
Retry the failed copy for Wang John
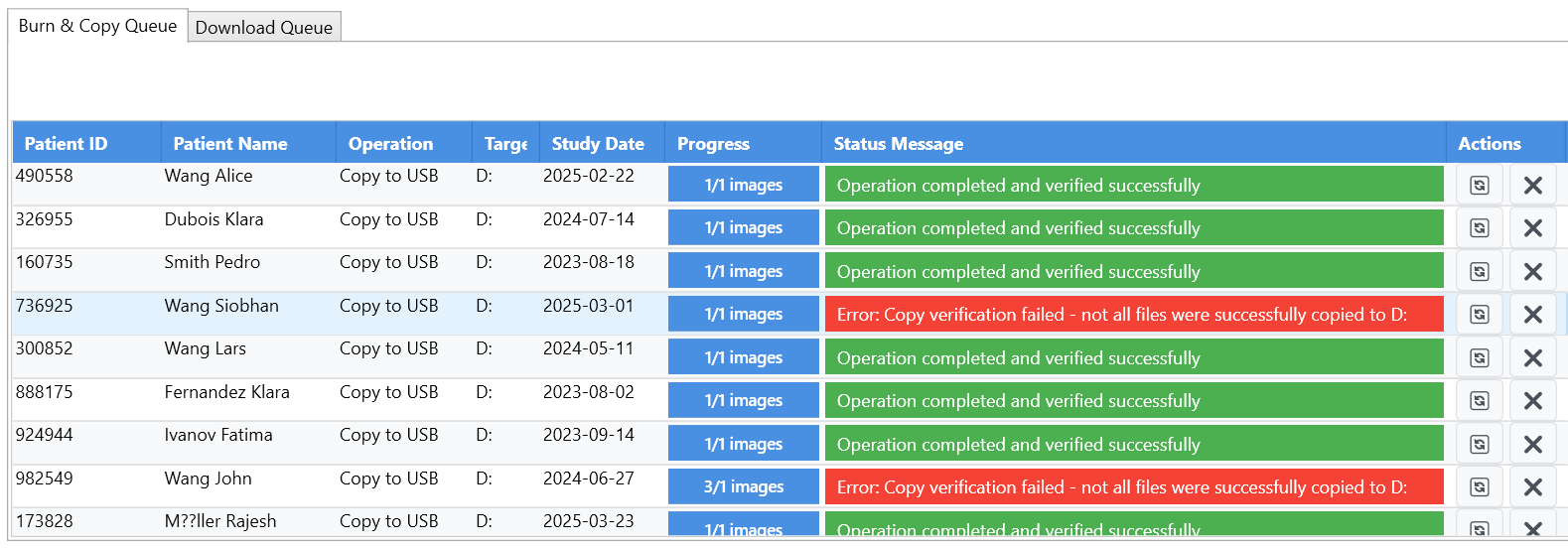(x=1480, y=487)
